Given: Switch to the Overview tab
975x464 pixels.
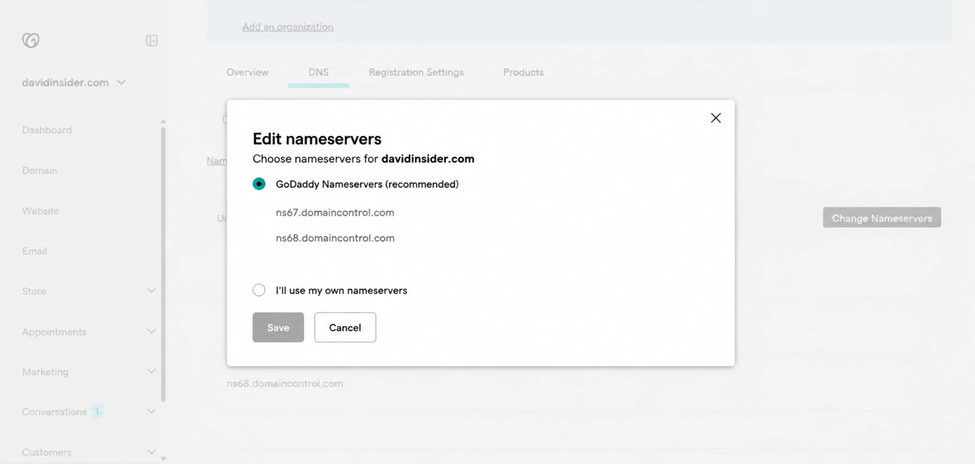Looking at the screenshot, I should [x=247, y=72].
